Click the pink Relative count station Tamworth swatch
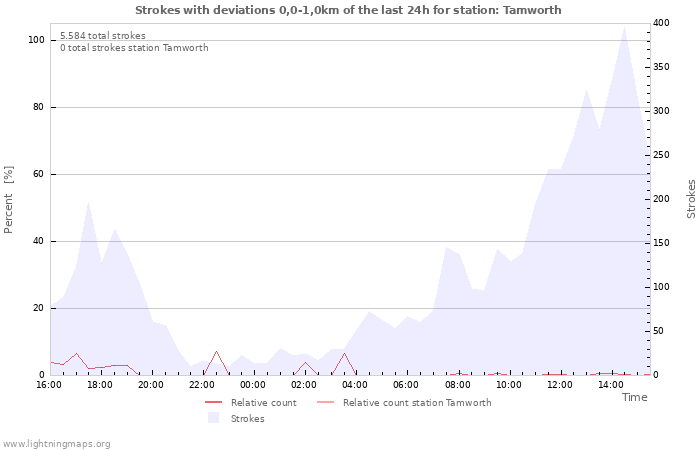 coord(325,403)
